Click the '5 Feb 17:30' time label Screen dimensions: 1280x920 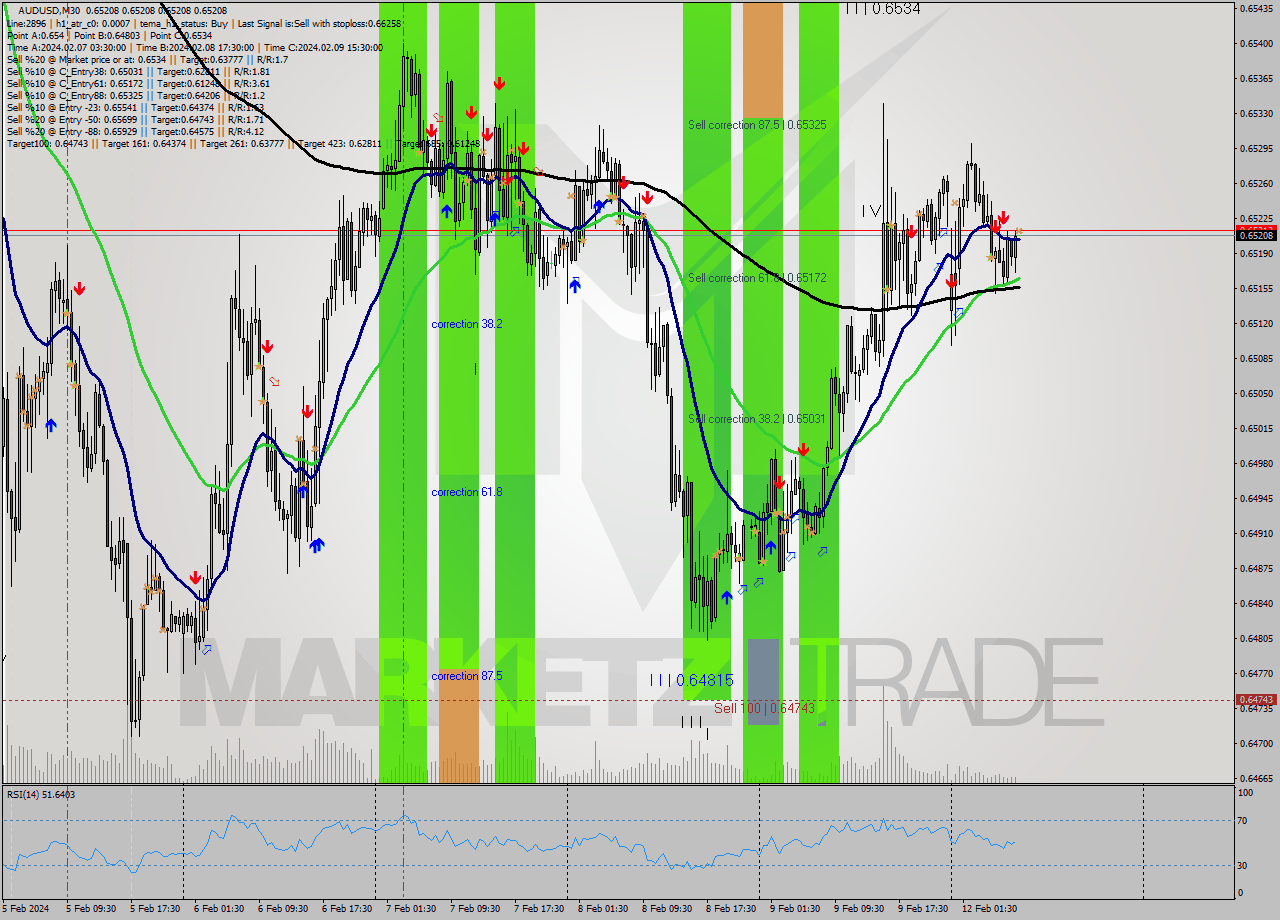coord(156,909)
